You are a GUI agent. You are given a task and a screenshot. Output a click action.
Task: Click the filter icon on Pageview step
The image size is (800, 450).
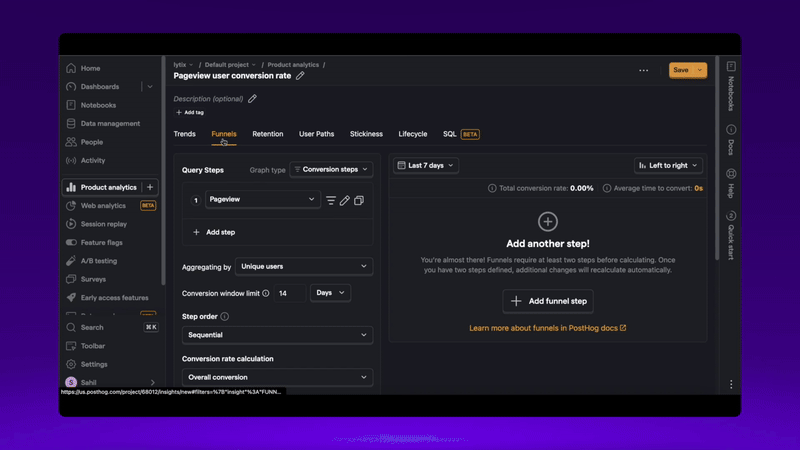click(x=331, y=200)
